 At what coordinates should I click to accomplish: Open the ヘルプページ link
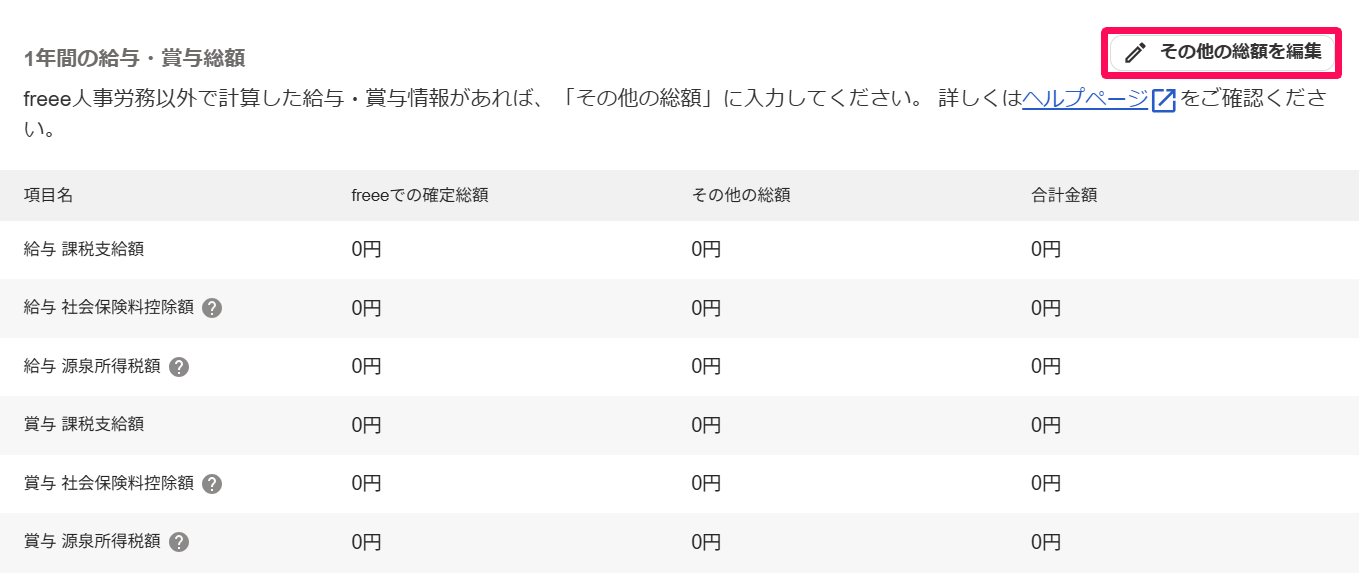point(1085,99)
